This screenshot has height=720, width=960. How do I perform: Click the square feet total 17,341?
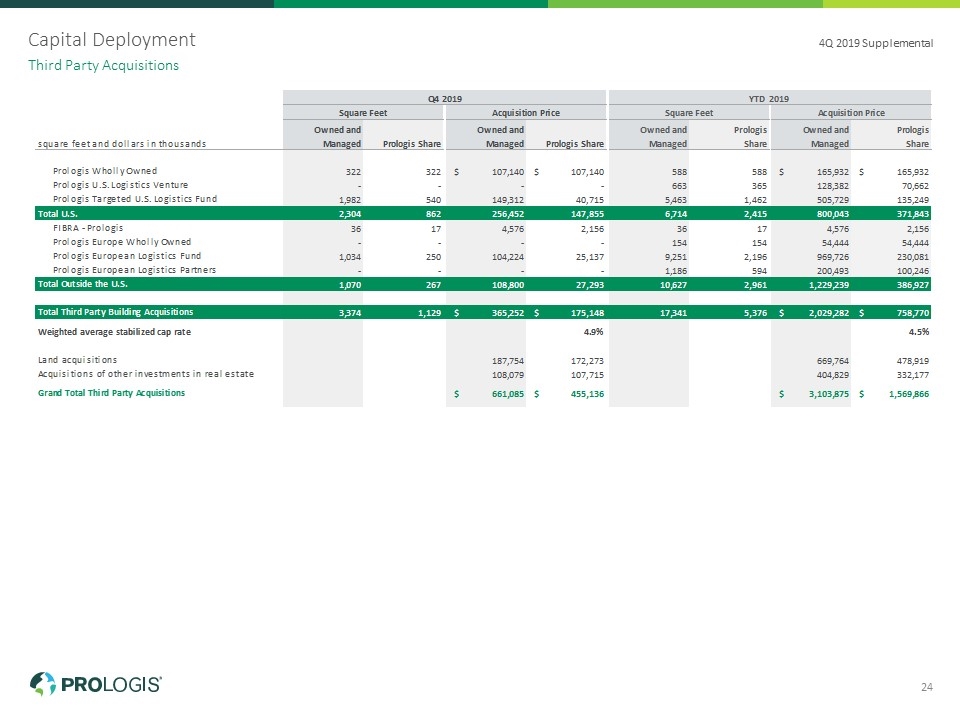coord(673,313)
